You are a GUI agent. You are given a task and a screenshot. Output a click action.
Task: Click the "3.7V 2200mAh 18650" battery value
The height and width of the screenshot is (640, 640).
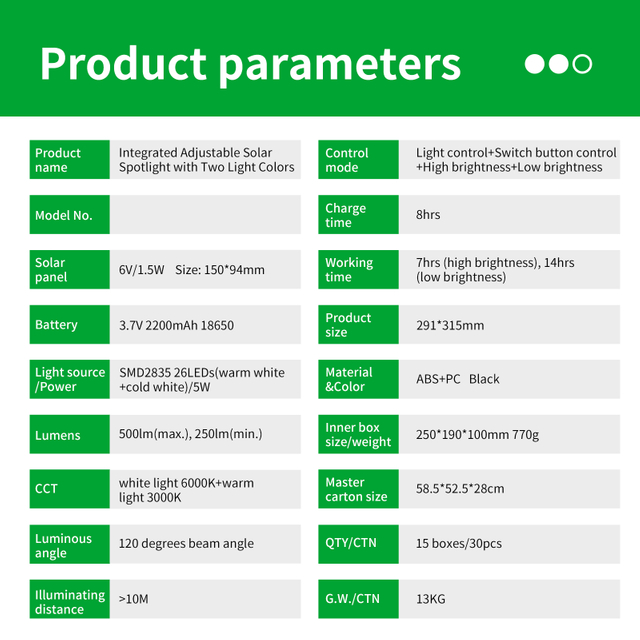(x=176, y=325)
